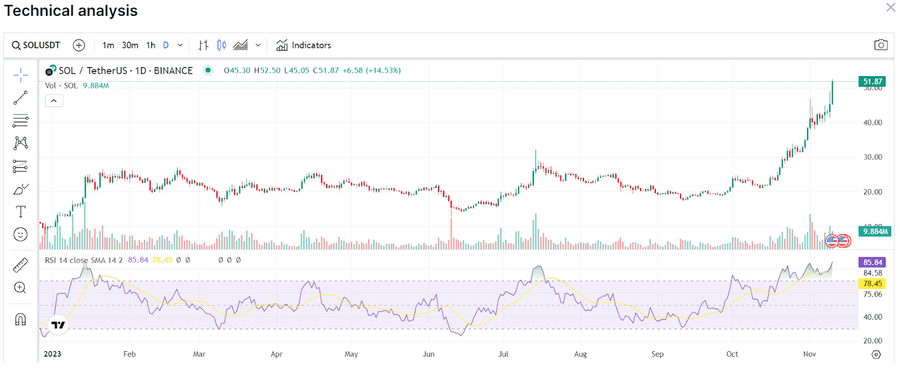Open the Indicators menu

coord(303,45)
